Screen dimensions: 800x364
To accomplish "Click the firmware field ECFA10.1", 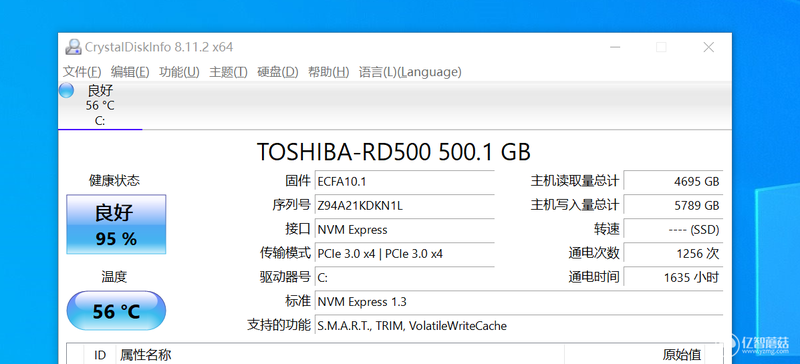I will coord(405,181).
